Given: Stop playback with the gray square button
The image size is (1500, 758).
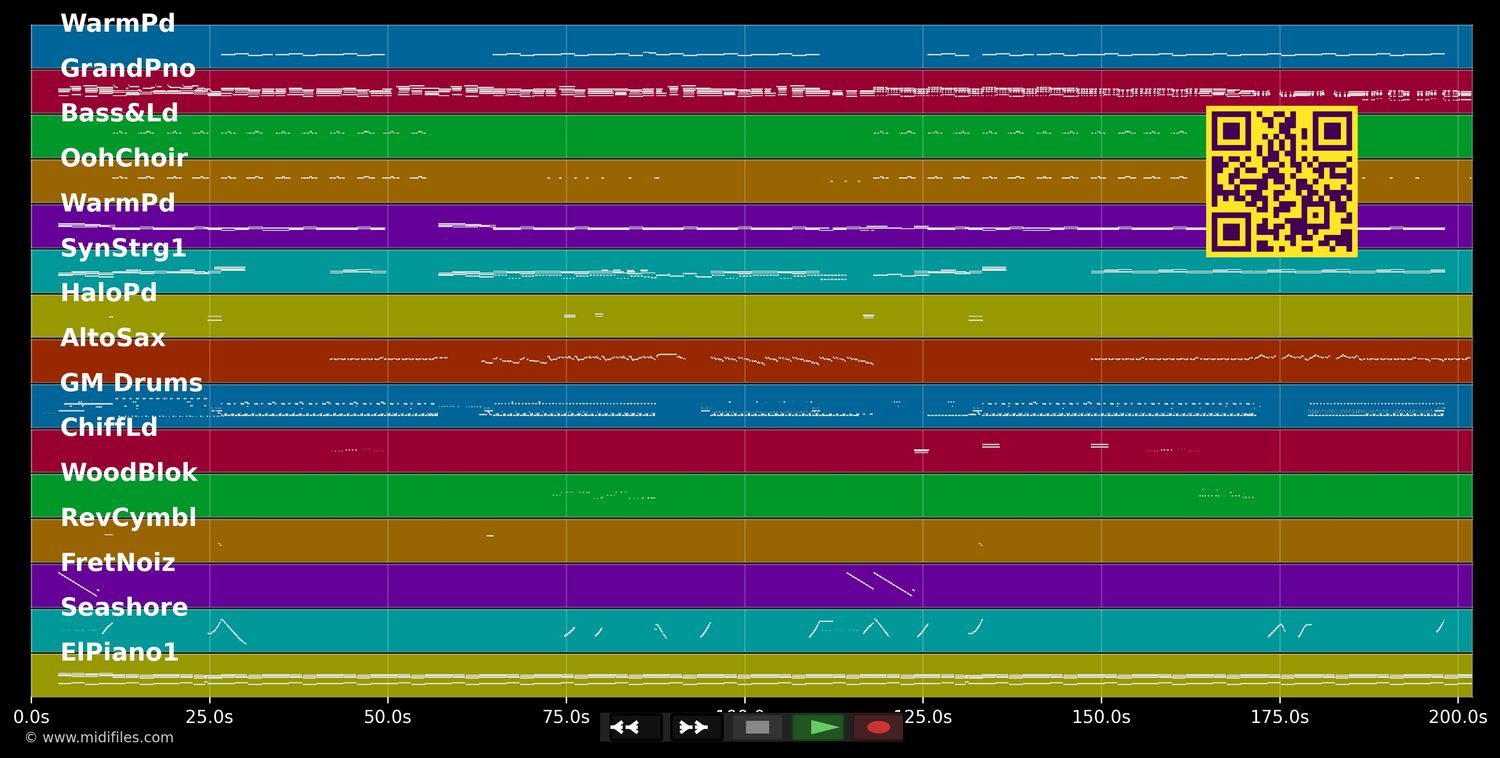Looking at the screenshot, I should 757,727.
